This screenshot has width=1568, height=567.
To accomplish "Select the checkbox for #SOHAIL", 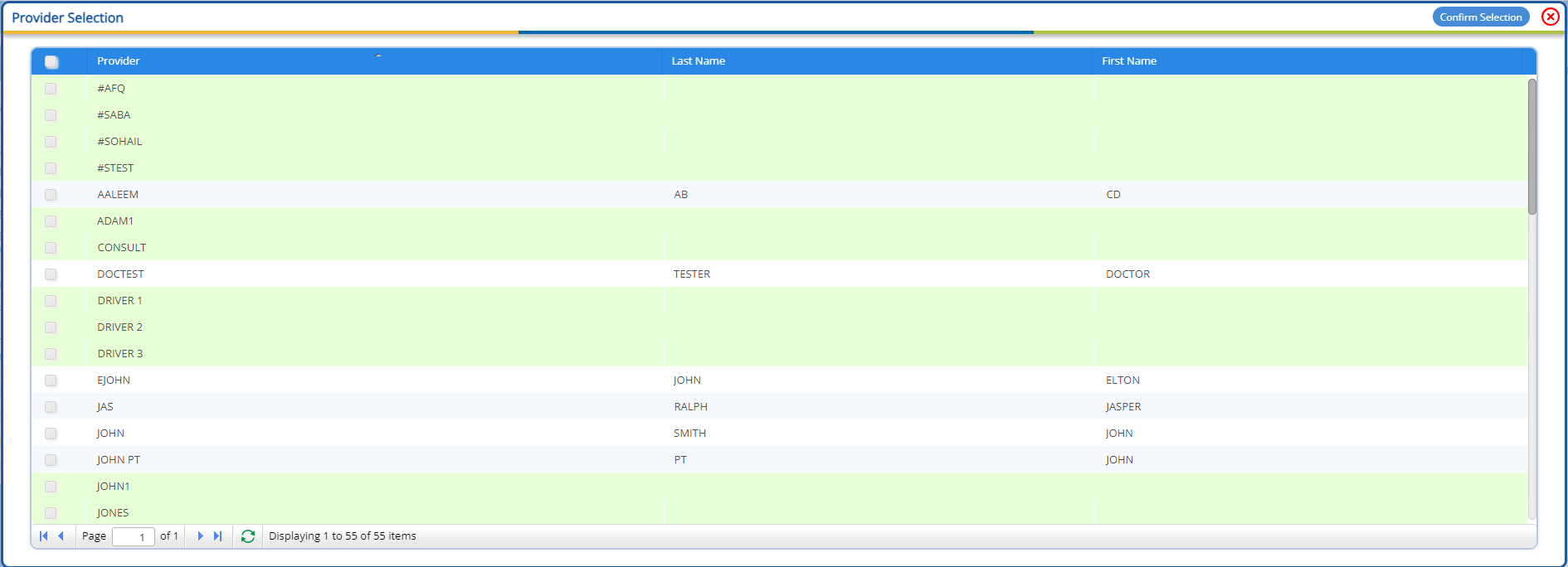I will pyautogui.click(x=51, y=142).
